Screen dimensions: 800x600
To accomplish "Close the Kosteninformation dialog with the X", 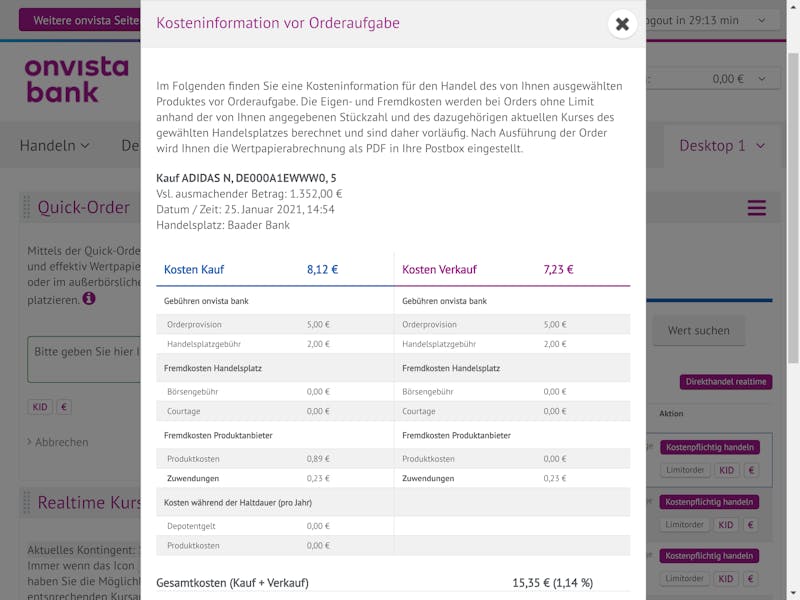I will (x=622, y=24).
